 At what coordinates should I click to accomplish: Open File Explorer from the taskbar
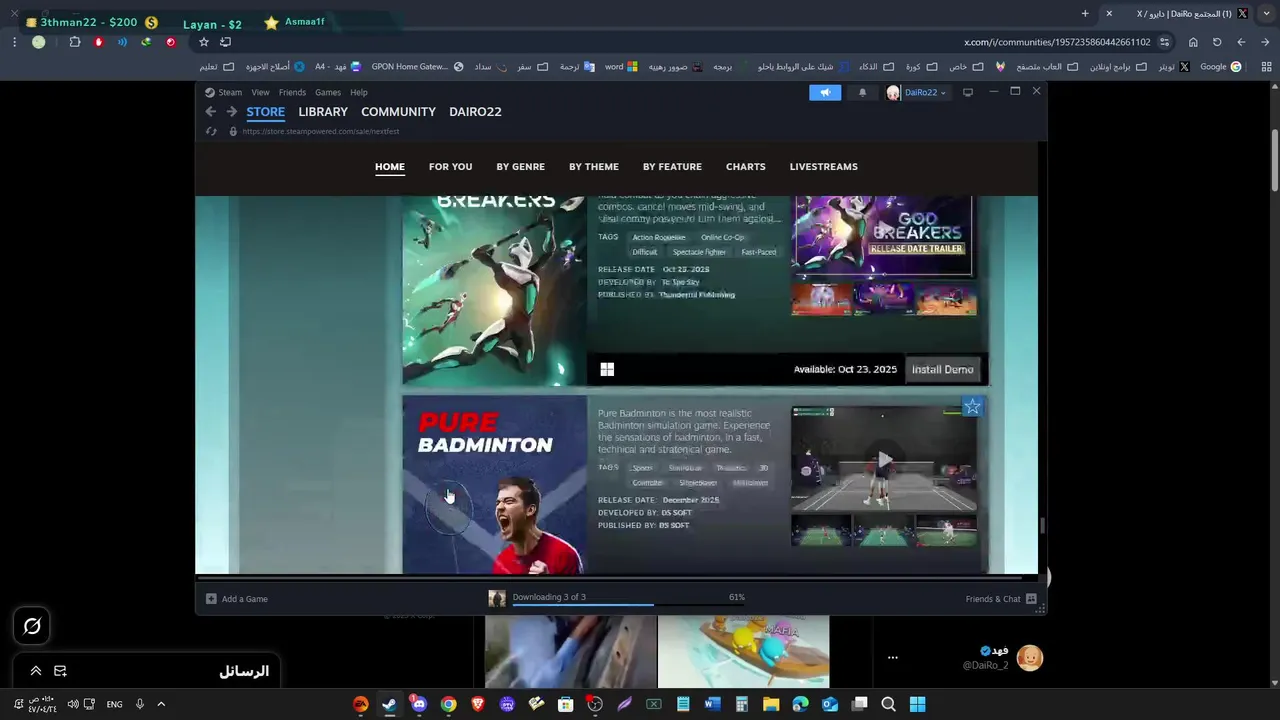[771, 704]
